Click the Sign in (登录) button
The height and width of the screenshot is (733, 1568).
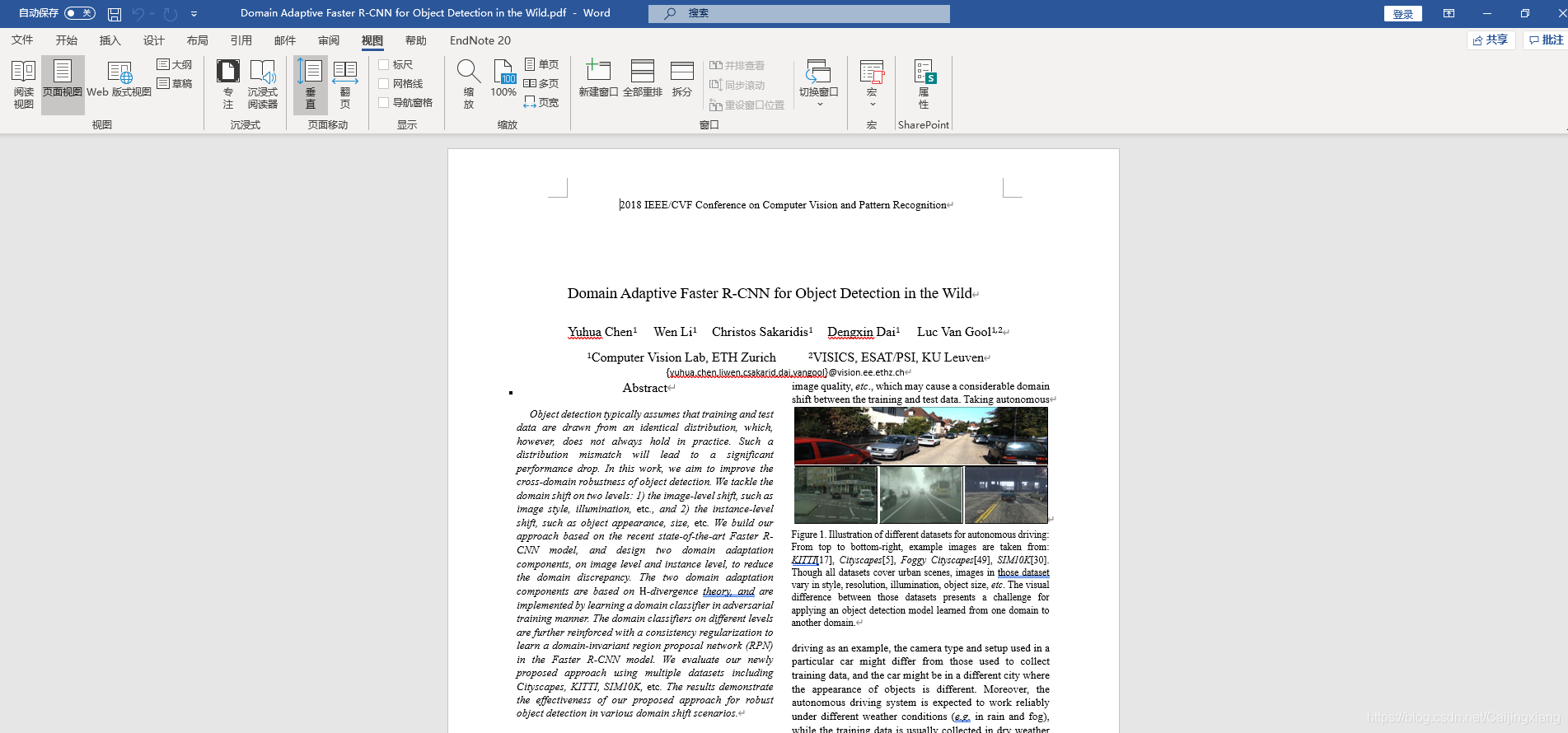click(1403, 14)
